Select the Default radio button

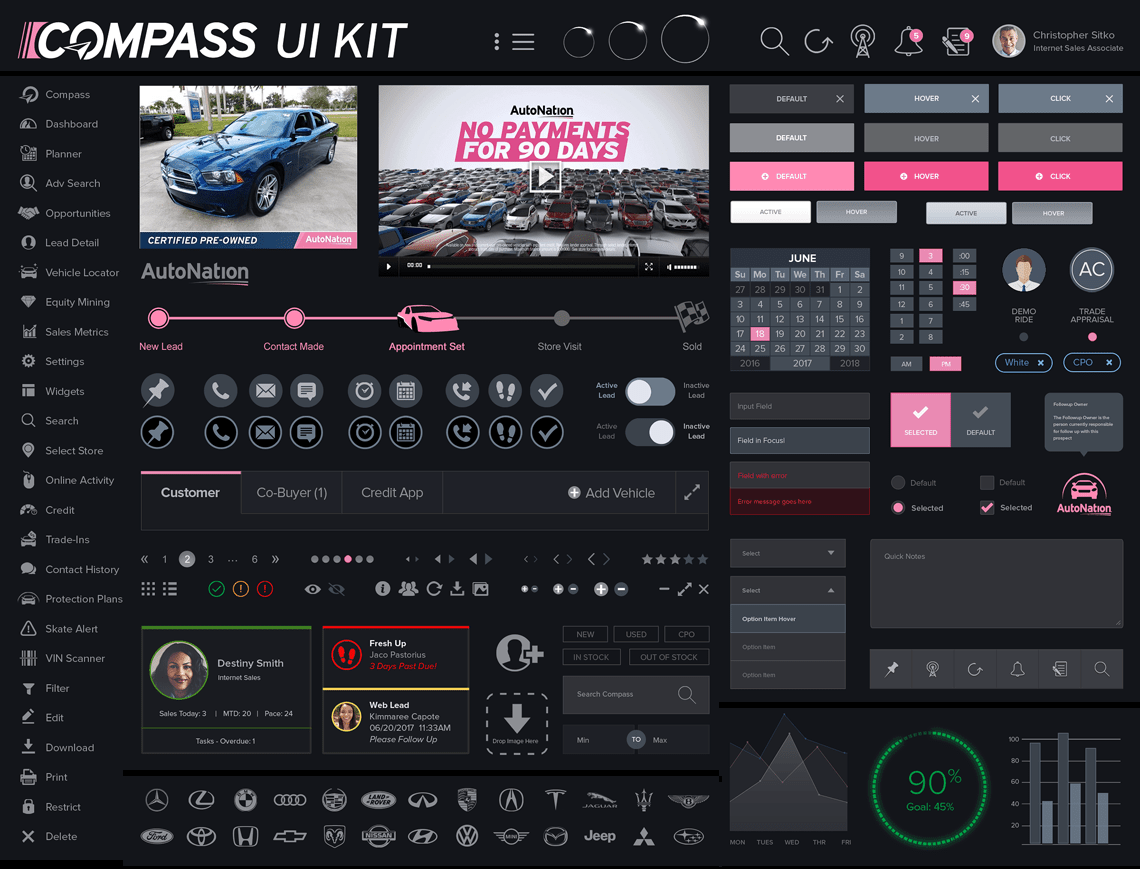pos(898,482)
